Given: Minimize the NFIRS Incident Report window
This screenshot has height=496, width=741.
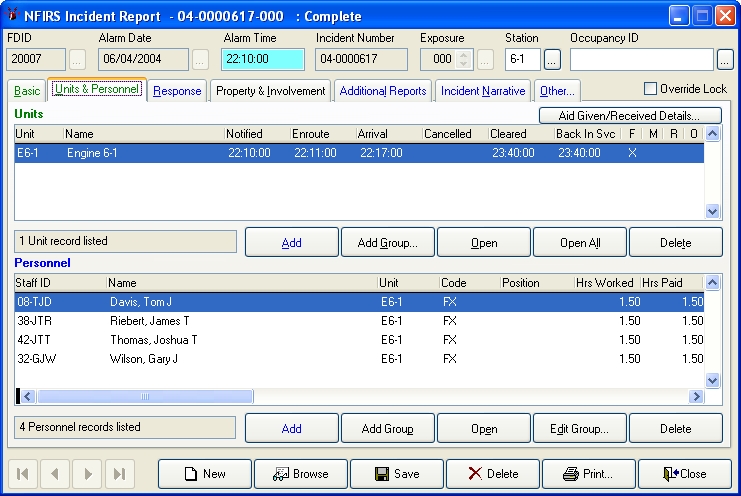Looking at the screenshot, I should [x=679, y=16].
